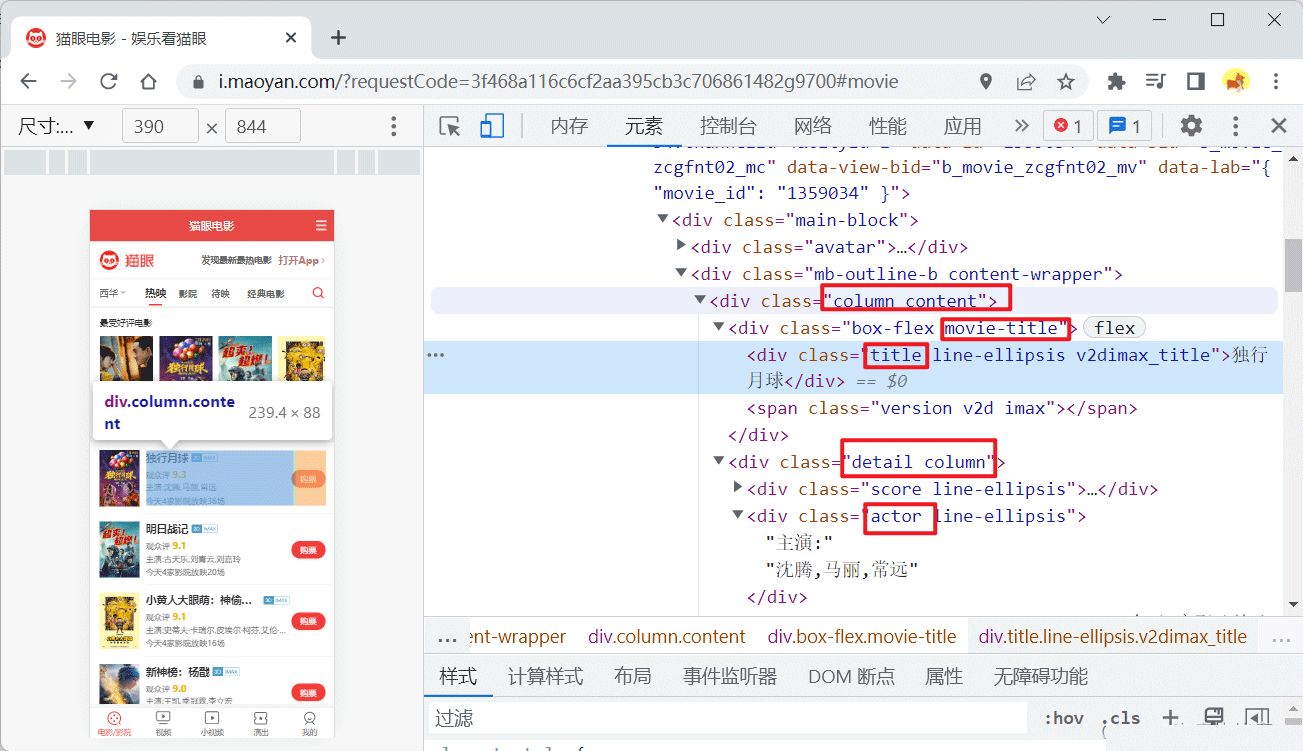Switch to the 控制台 tab
This screenshot has height=751, width=1303.
pyautogui.click(x=728, y=126)
